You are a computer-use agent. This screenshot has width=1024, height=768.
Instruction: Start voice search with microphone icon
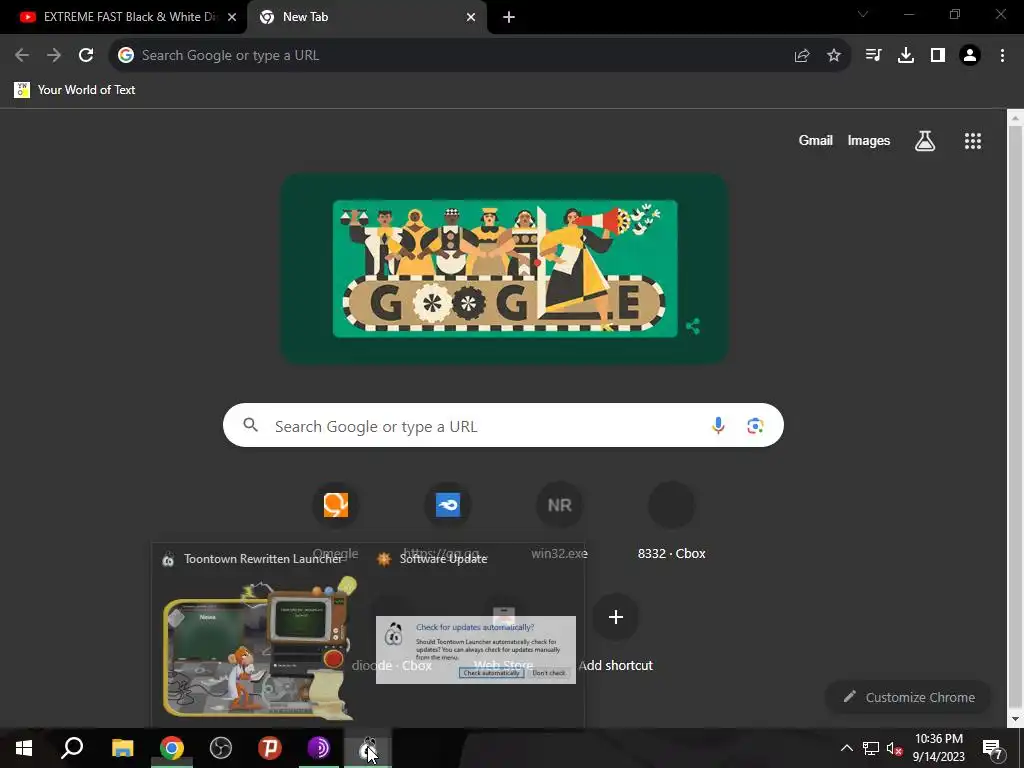718,426
